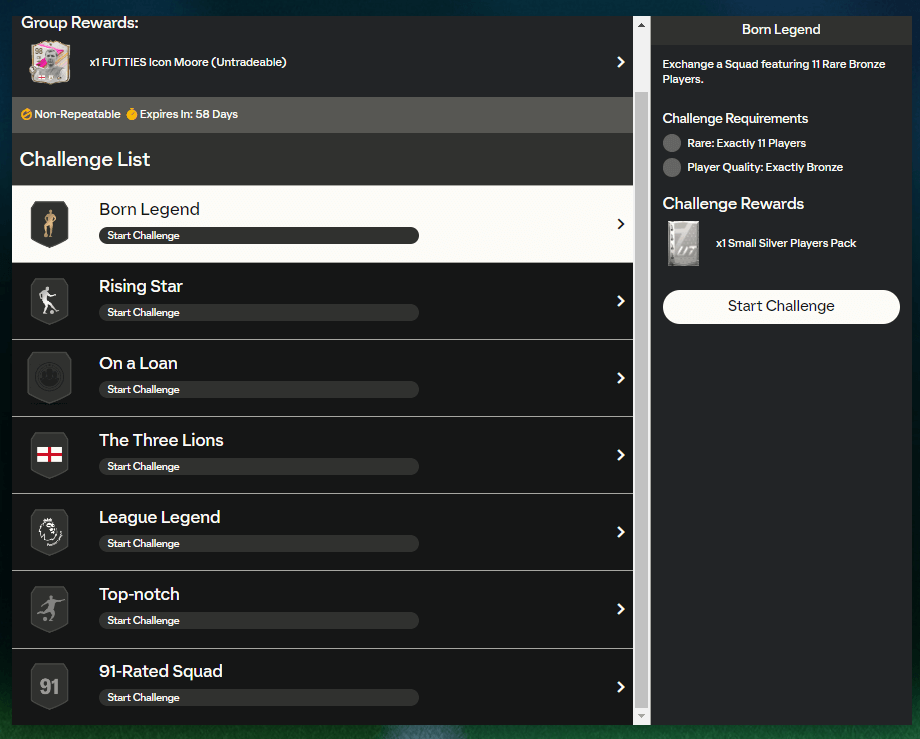Select the On a Loan challenge title

click(x=138, y=363)
